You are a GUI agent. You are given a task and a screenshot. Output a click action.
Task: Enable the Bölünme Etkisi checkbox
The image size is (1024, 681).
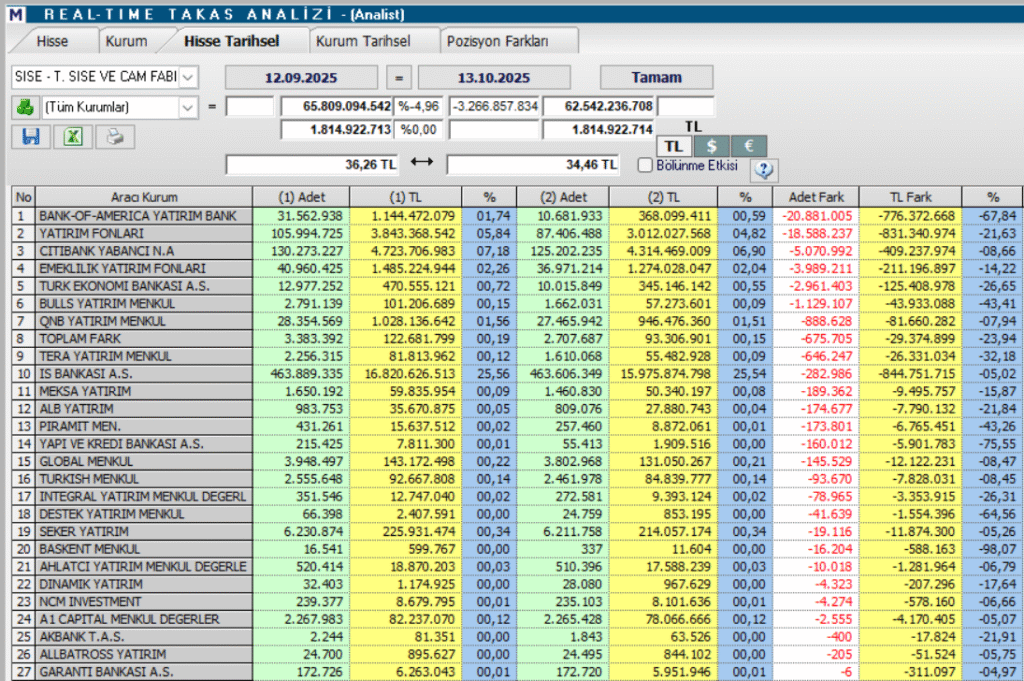coord(645,166)
